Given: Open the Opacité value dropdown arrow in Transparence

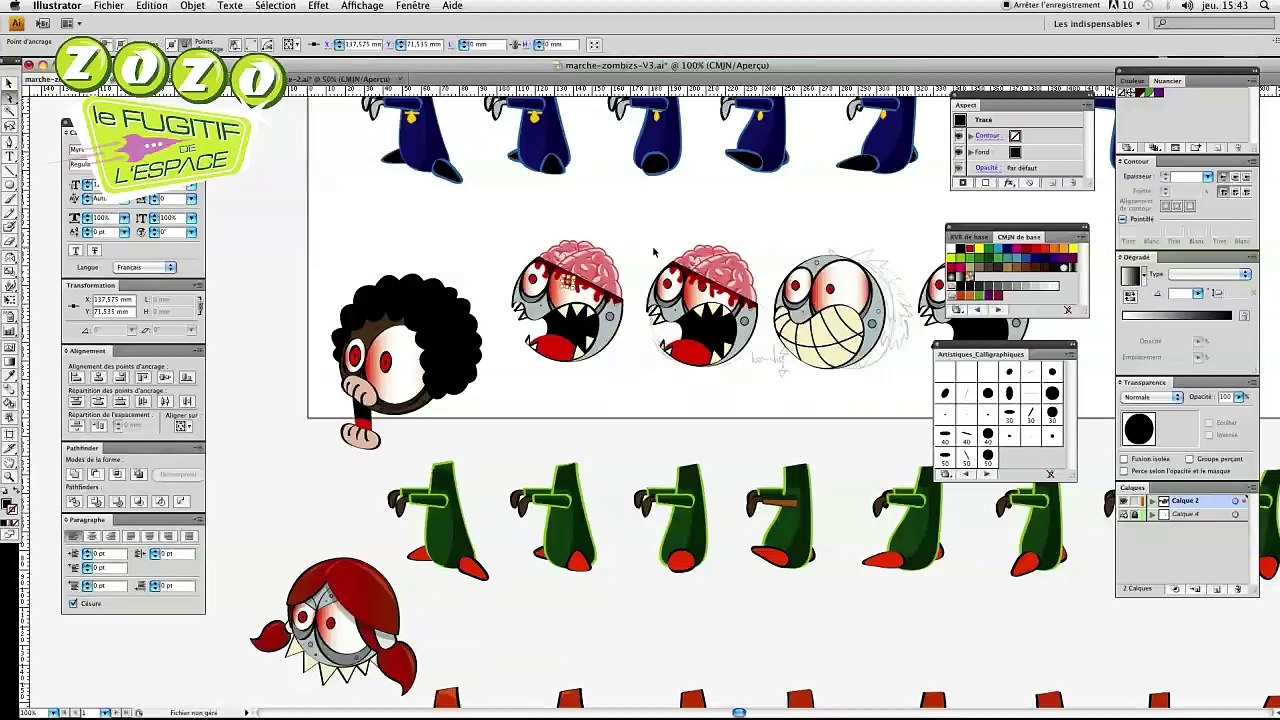Looking at the screenshot, I should pyautogui.click(x=1238, y=397).
